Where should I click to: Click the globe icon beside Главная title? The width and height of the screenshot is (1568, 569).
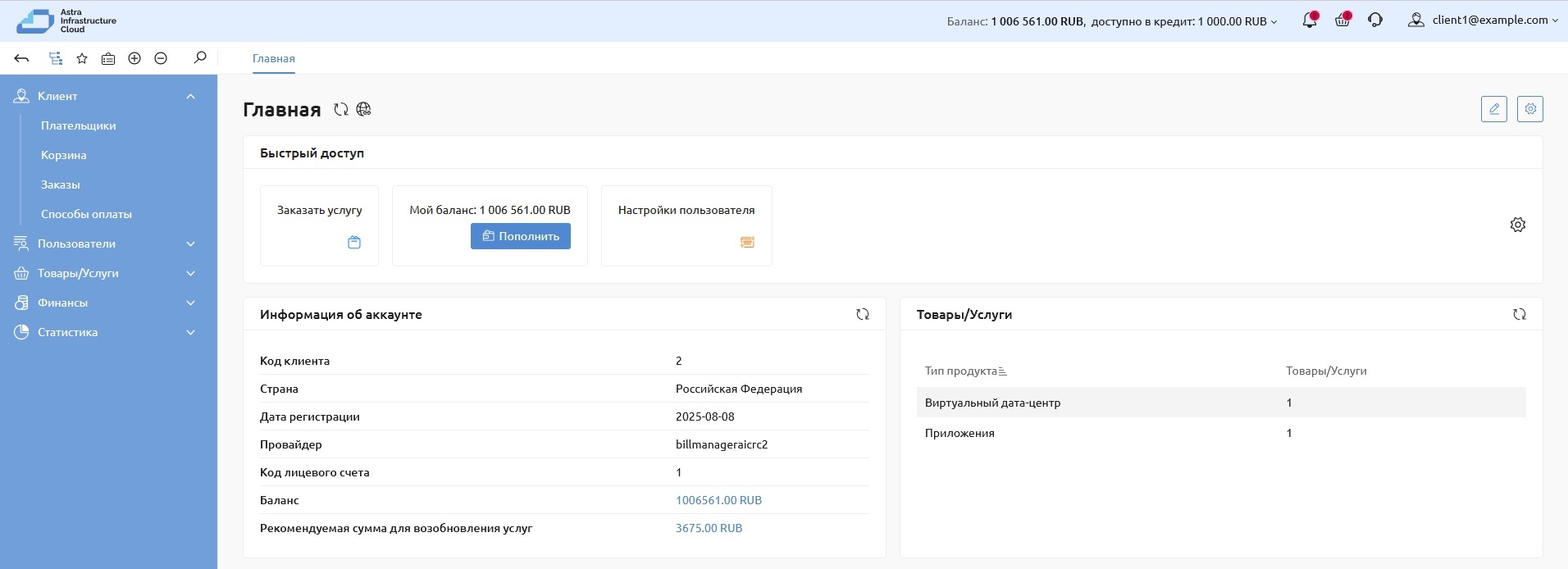[x=364, y=109]
